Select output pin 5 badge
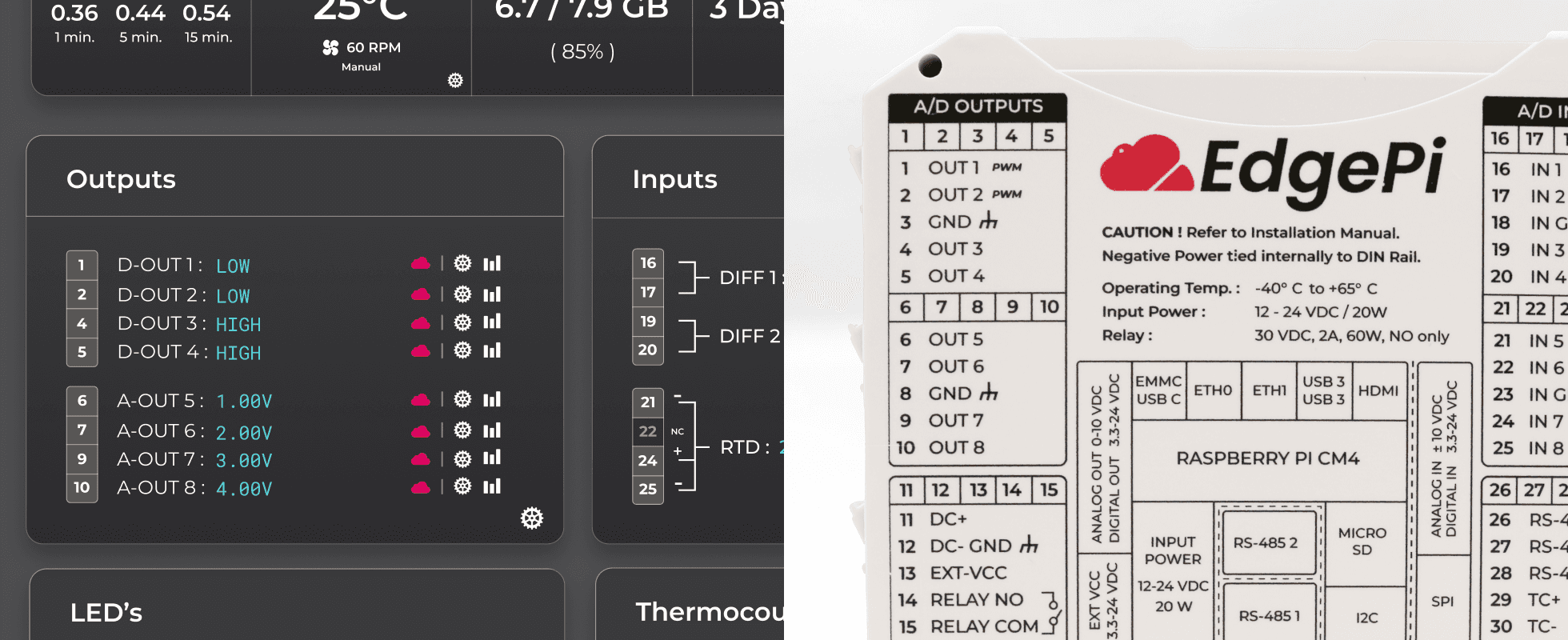The image size is (1568, 640). pos(82,352)
